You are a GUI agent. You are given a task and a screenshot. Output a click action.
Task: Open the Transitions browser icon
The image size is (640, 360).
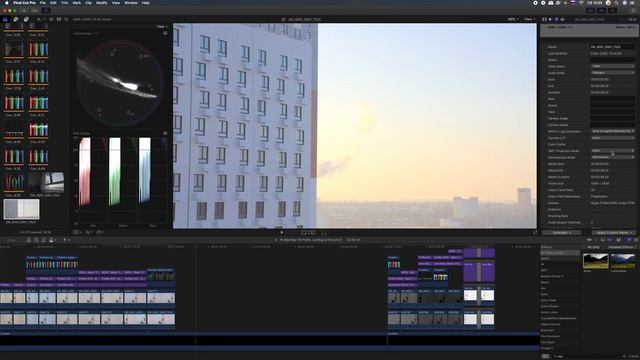[x=636, y=240]
